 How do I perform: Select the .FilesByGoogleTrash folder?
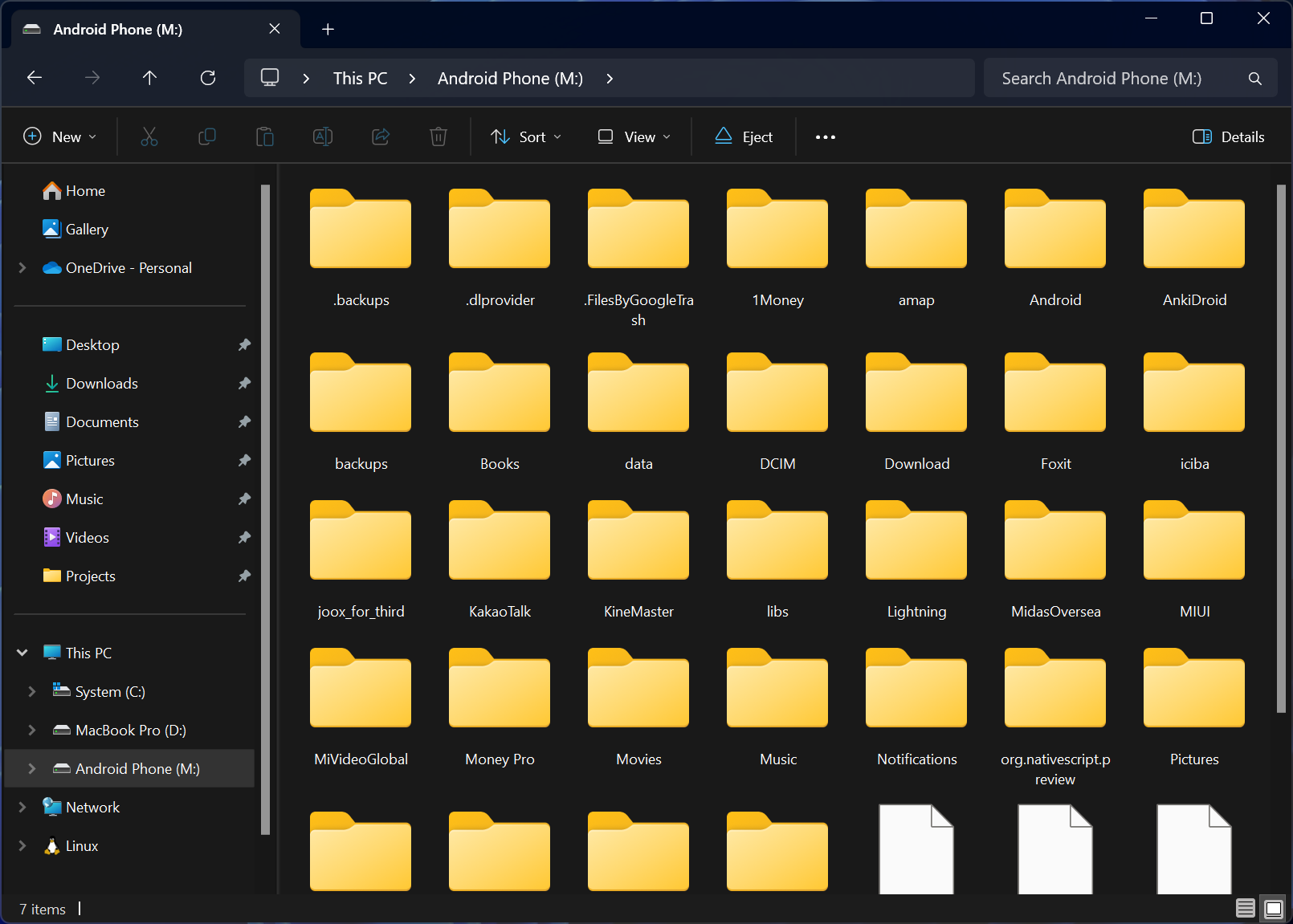(x=638, y=257)
